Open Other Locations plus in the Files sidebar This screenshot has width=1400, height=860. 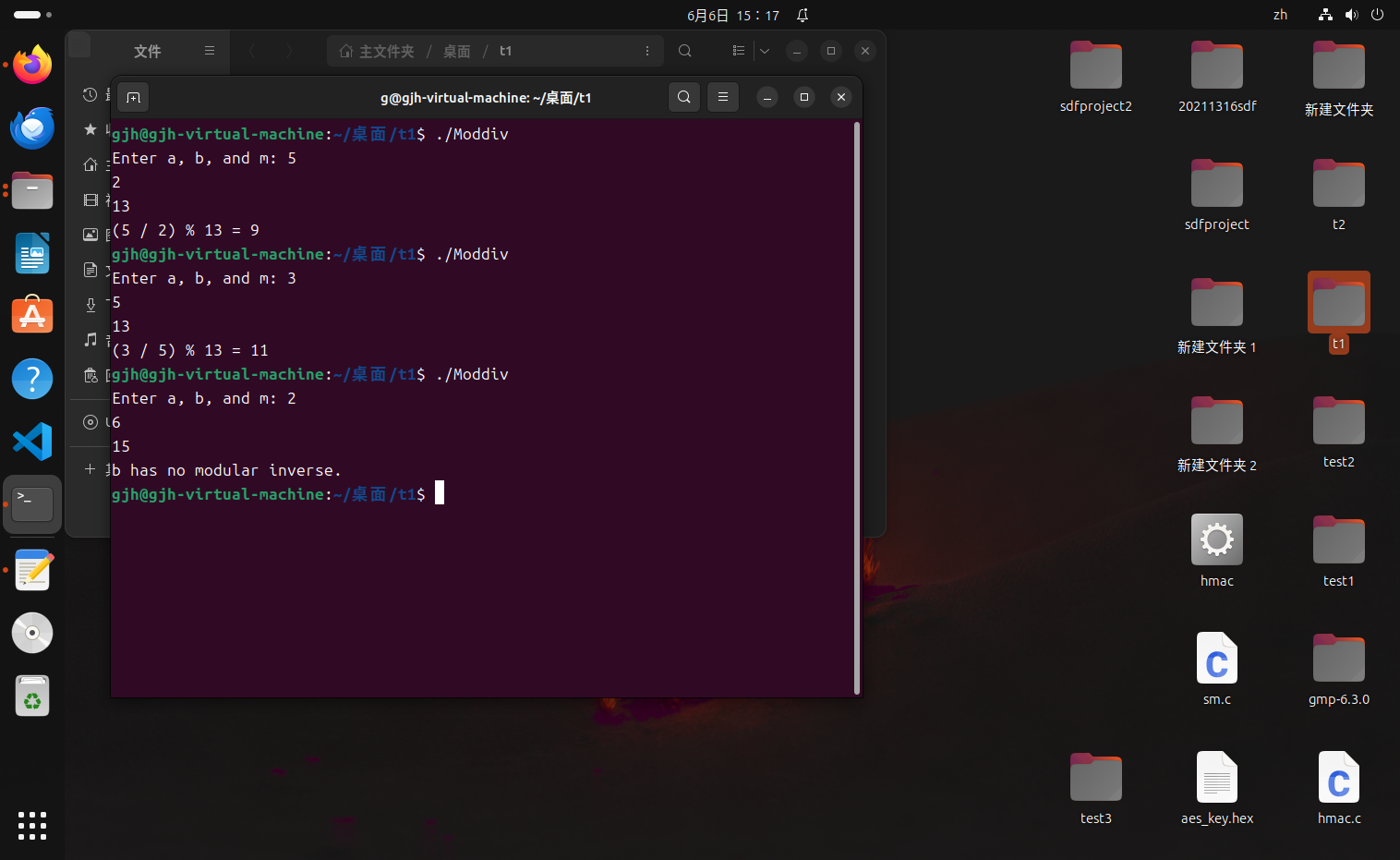click(x=91, y=469)
